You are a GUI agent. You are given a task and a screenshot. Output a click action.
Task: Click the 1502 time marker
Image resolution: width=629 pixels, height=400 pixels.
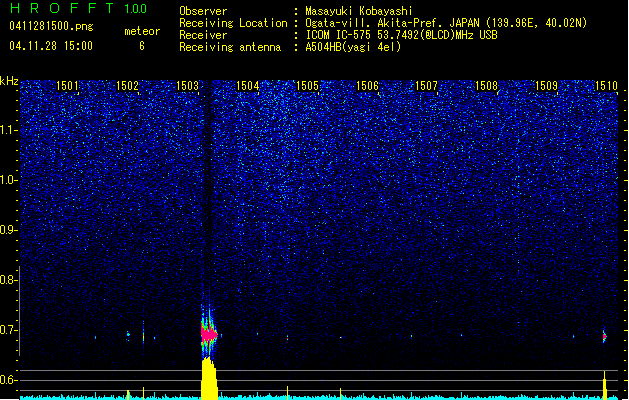point(127,86)
